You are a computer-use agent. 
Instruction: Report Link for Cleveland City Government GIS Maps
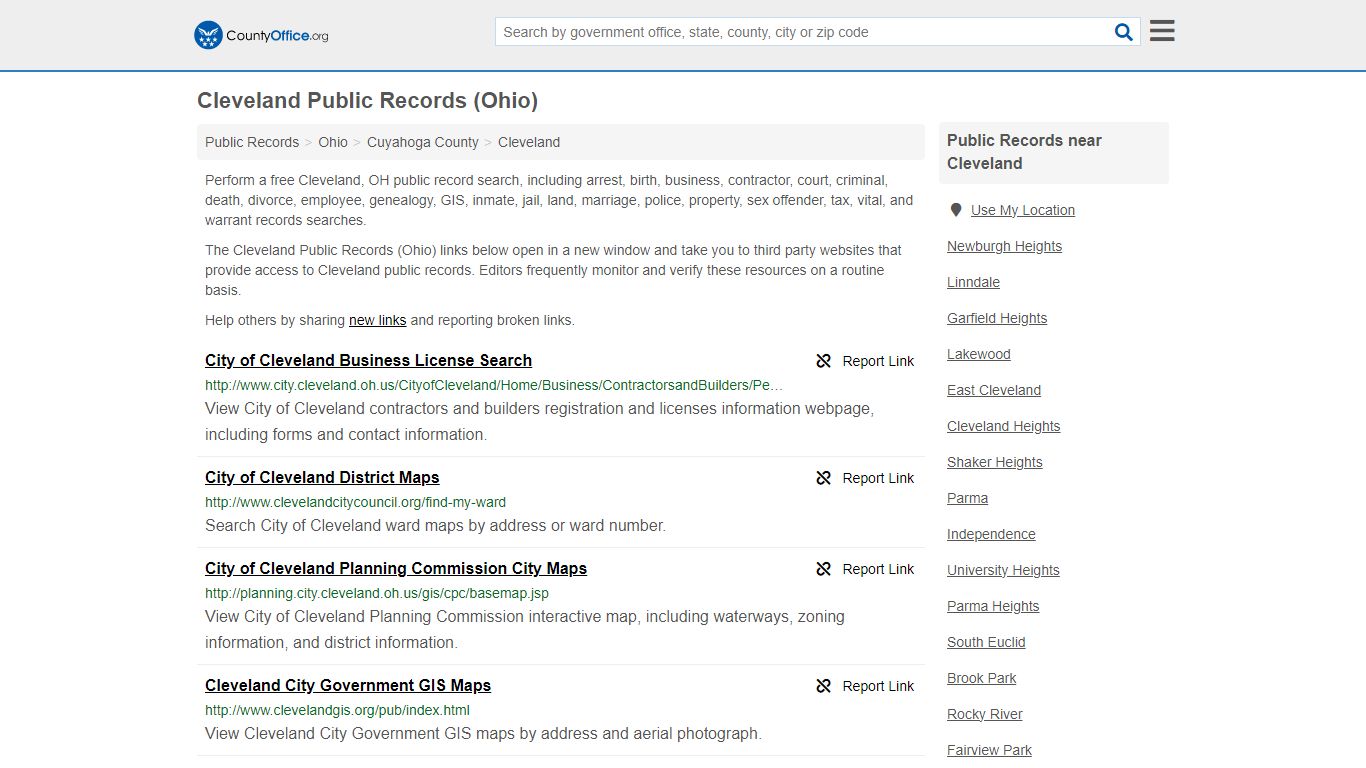878,686
